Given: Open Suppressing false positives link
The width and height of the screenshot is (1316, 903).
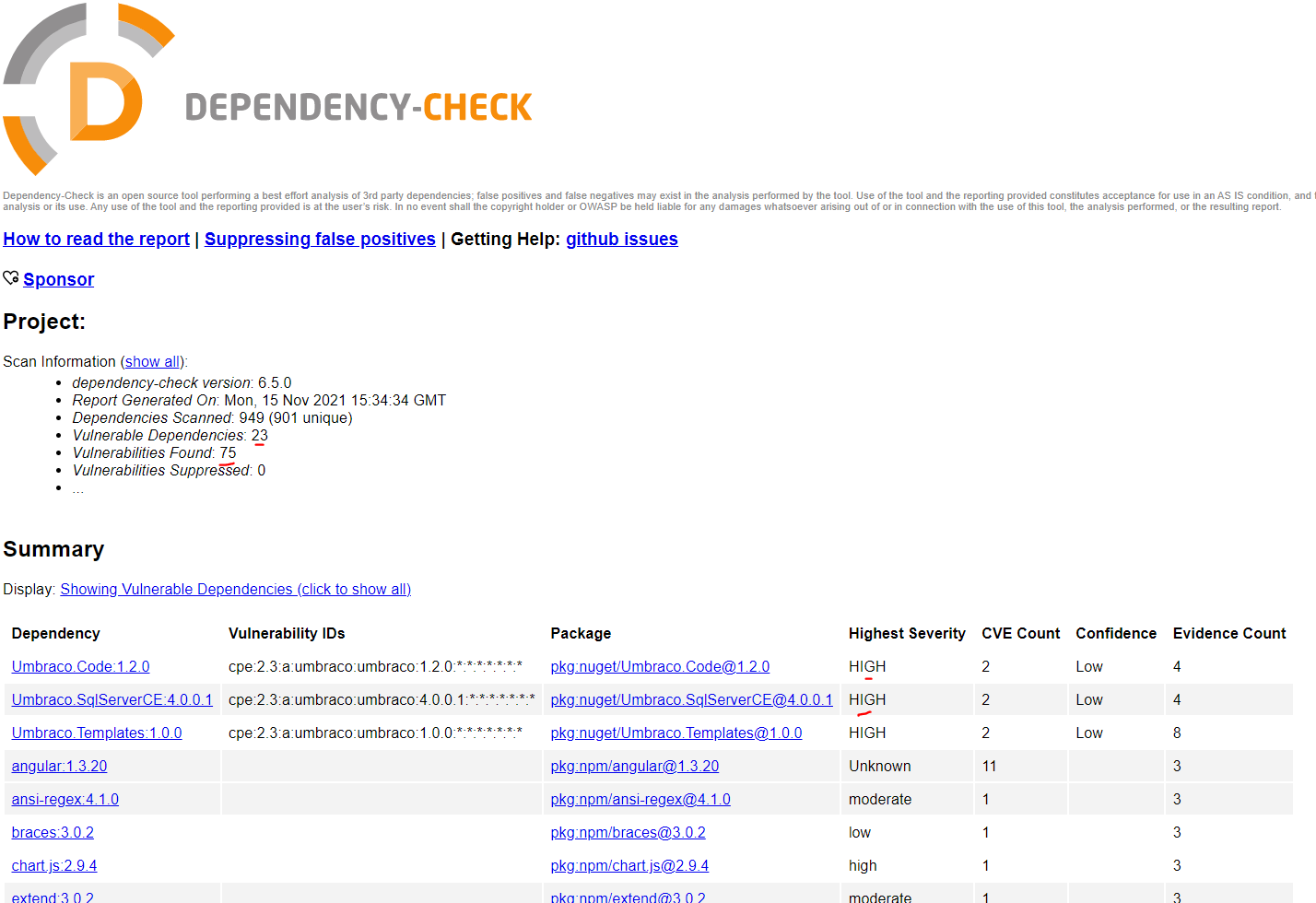Looking at the screenshot, I should pyautogui.click(x=320, y=239).
